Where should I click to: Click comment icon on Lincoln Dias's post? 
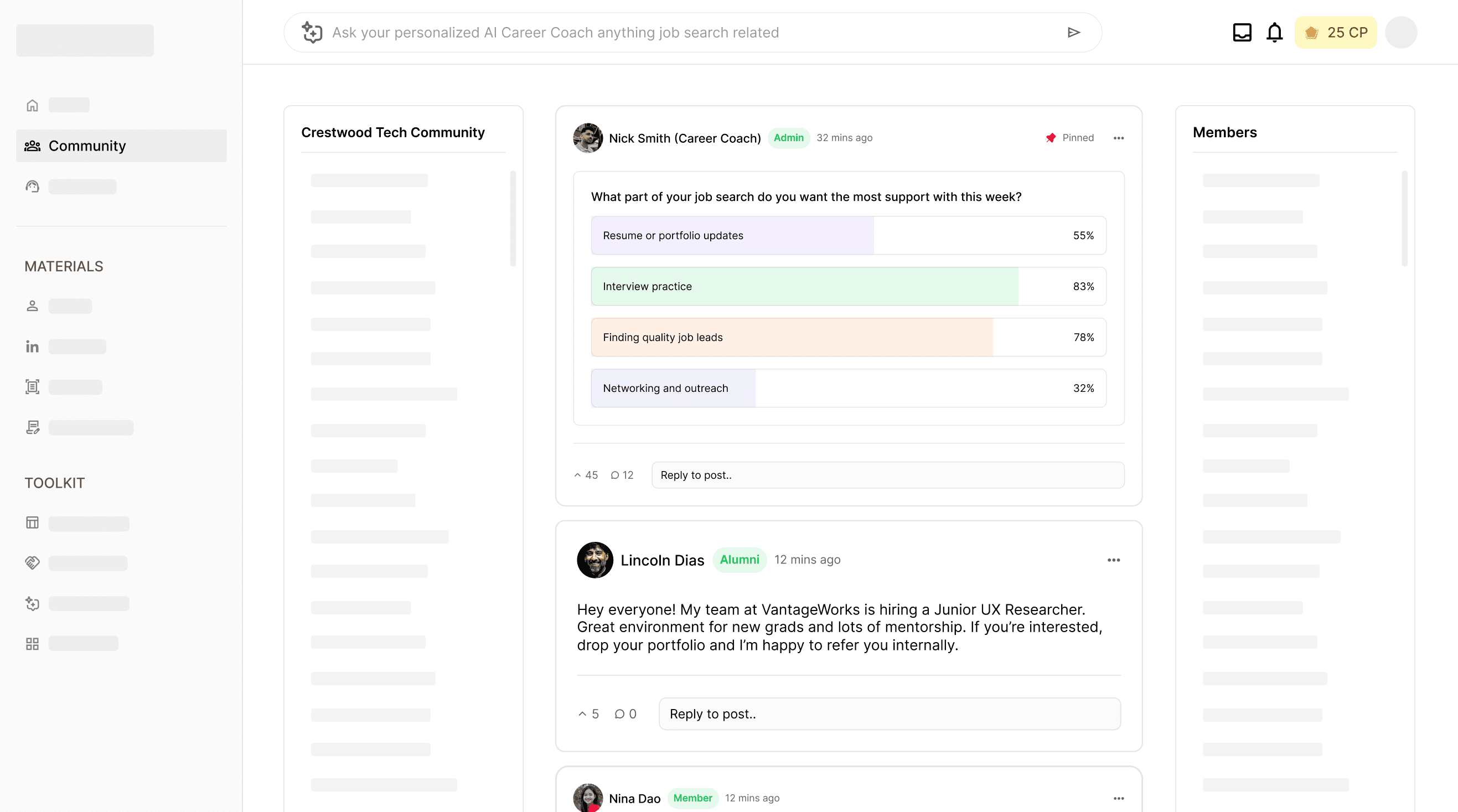620,714
